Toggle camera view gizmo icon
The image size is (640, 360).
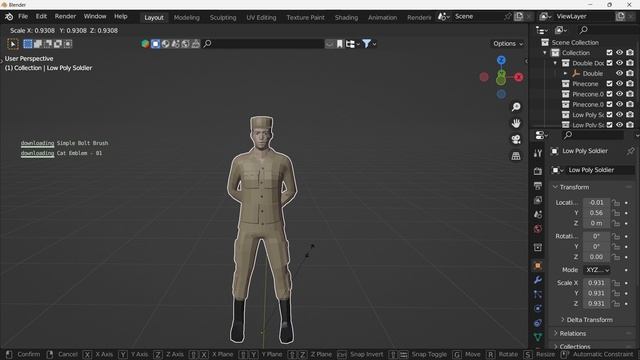point(516,140)
